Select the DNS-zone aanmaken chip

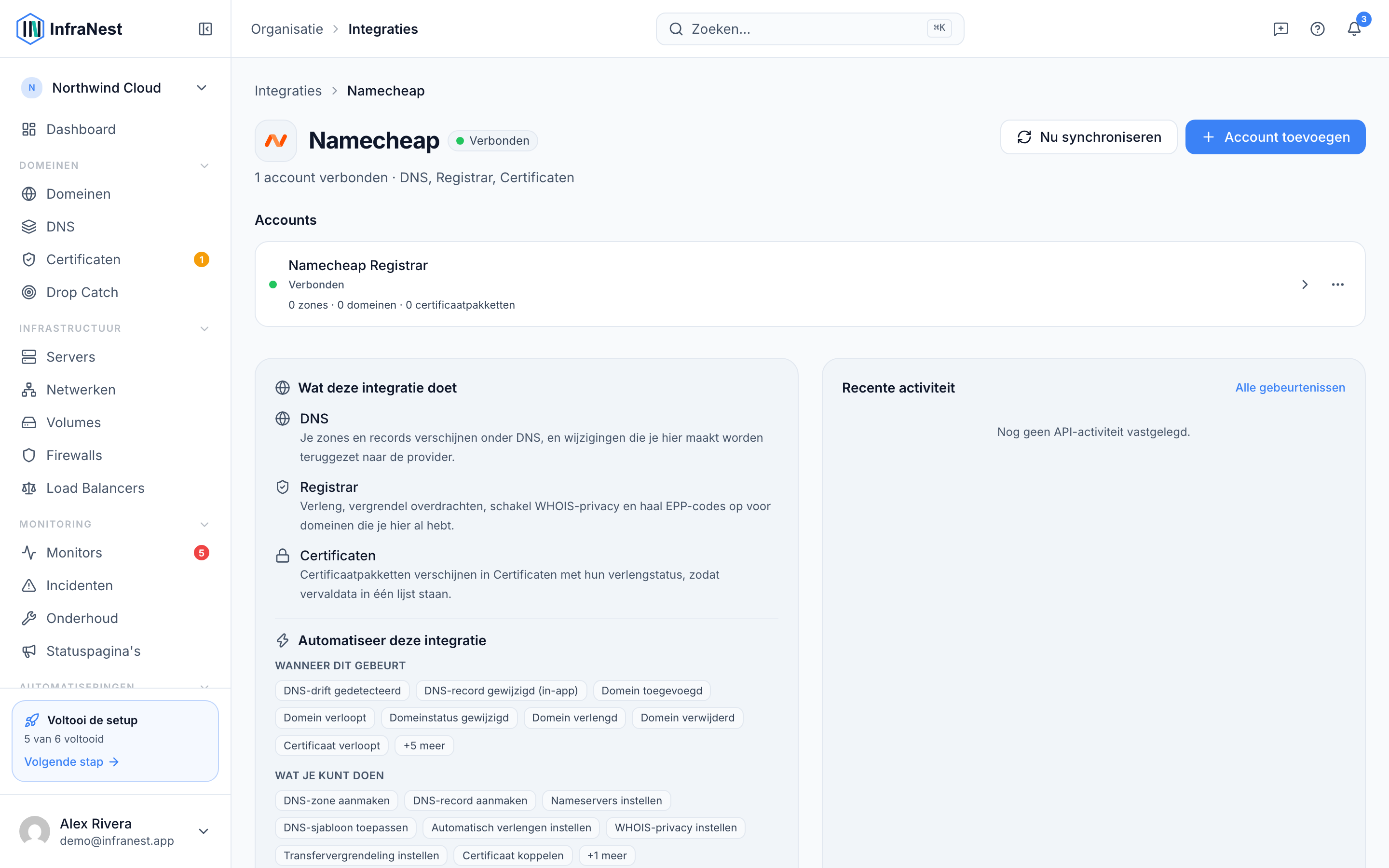coord(336,800)
